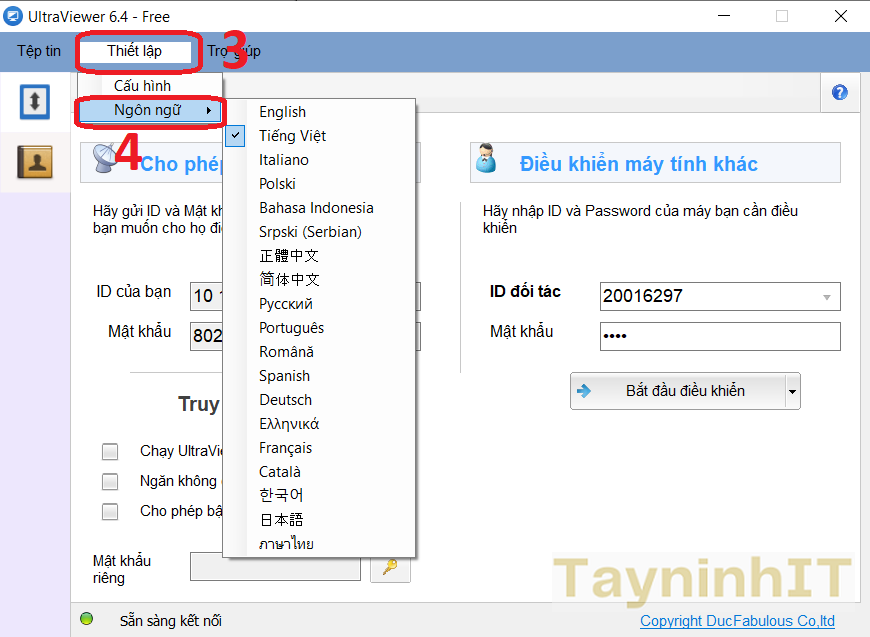Expand the Ngôn ngữ submenu
The height and width of the screenshot is (637, 870).
[x=150, y=111]
